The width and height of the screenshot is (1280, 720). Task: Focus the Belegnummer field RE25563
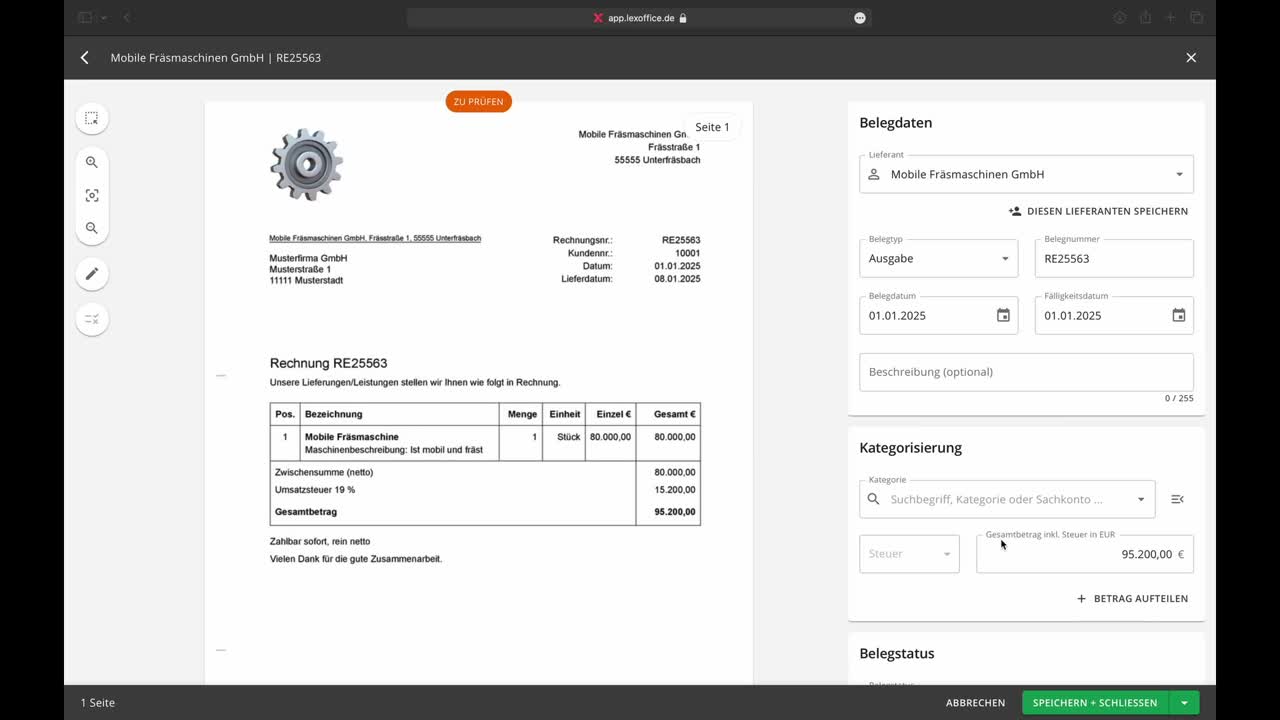coord(1114,258)
